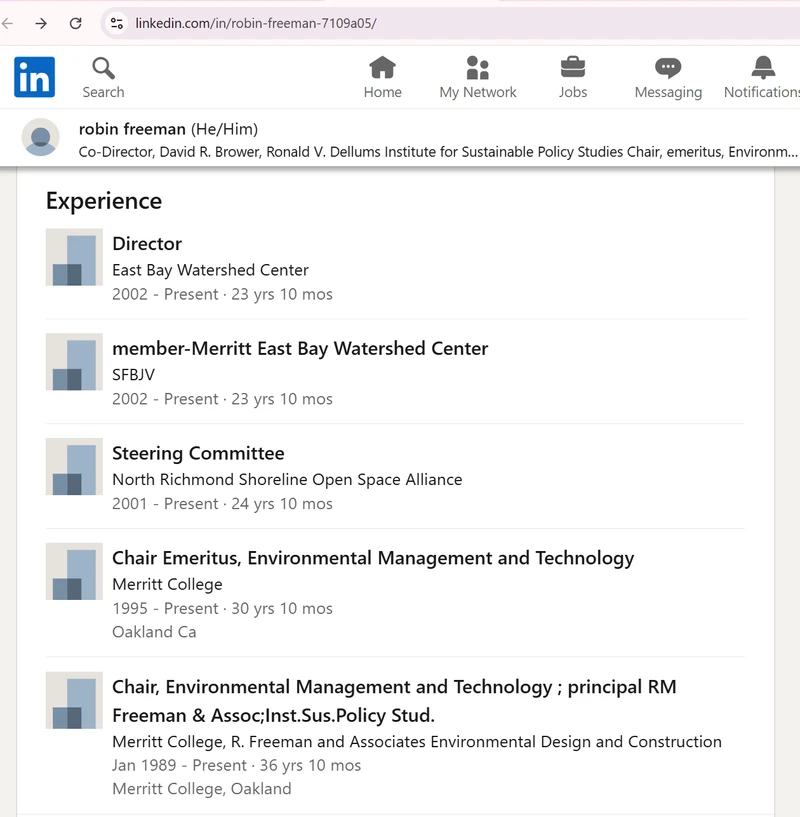The image size is (800, 817).
Task: Click 'Jan 1989 - Present · 36 yrs 10 mos'
Action: [237, 765]
